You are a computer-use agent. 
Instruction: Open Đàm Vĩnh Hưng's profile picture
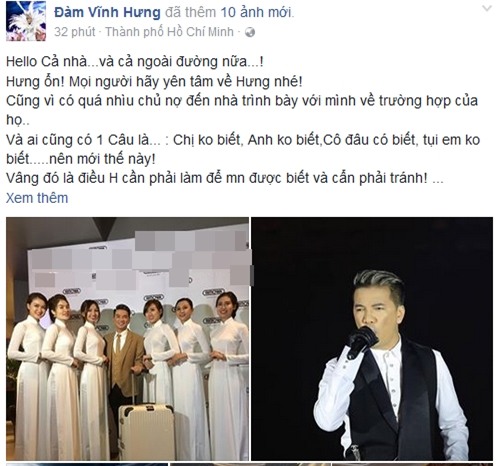(26, 21)
